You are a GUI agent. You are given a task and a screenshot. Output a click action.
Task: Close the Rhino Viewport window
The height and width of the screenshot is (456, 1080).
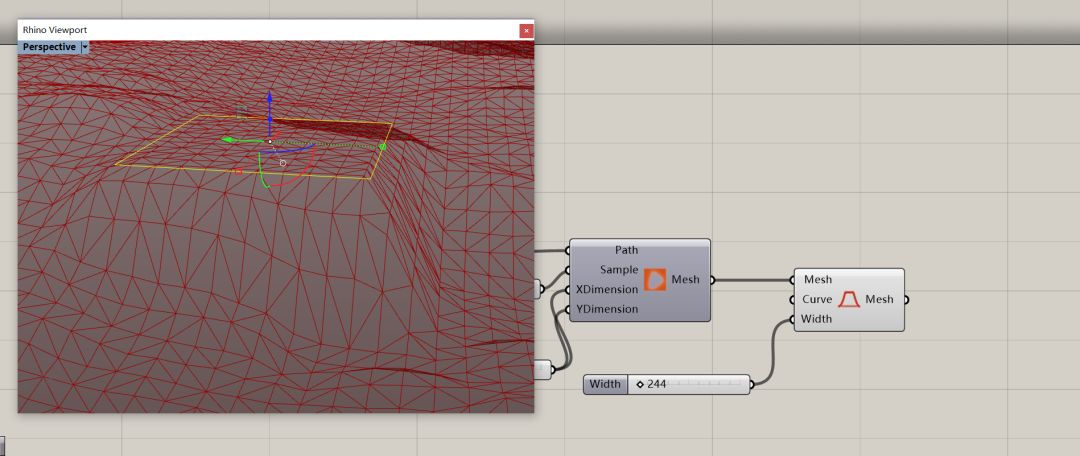coord(526,30)
